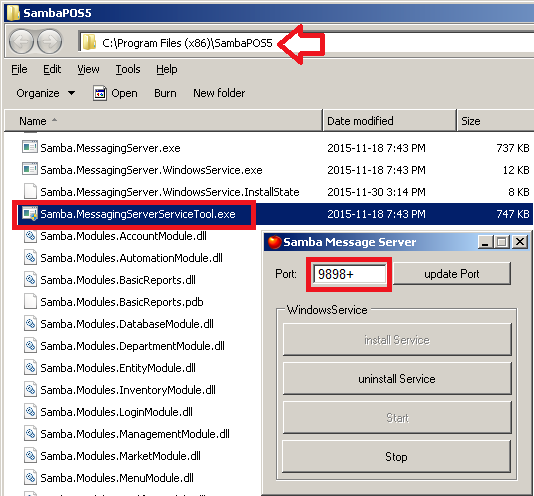The image size is (534, 496).
Task: Select icon of Samba.Modules.MenuModule.dll
Action: 30,478
